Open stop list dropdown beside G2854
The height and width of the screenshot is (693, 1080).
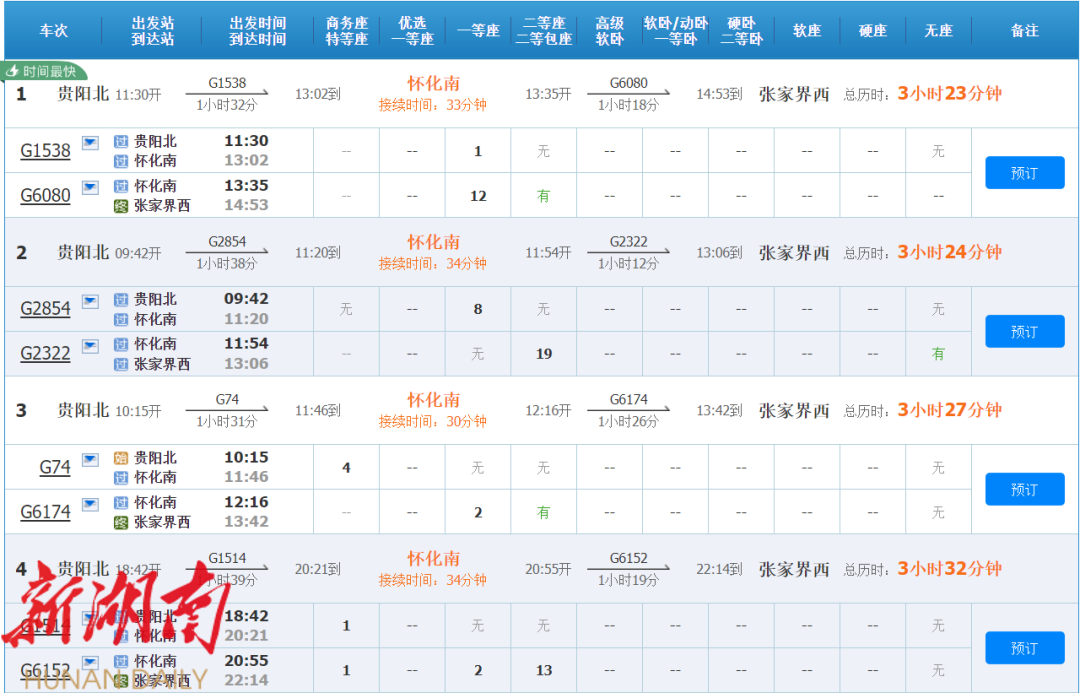[x=90, y=301]
